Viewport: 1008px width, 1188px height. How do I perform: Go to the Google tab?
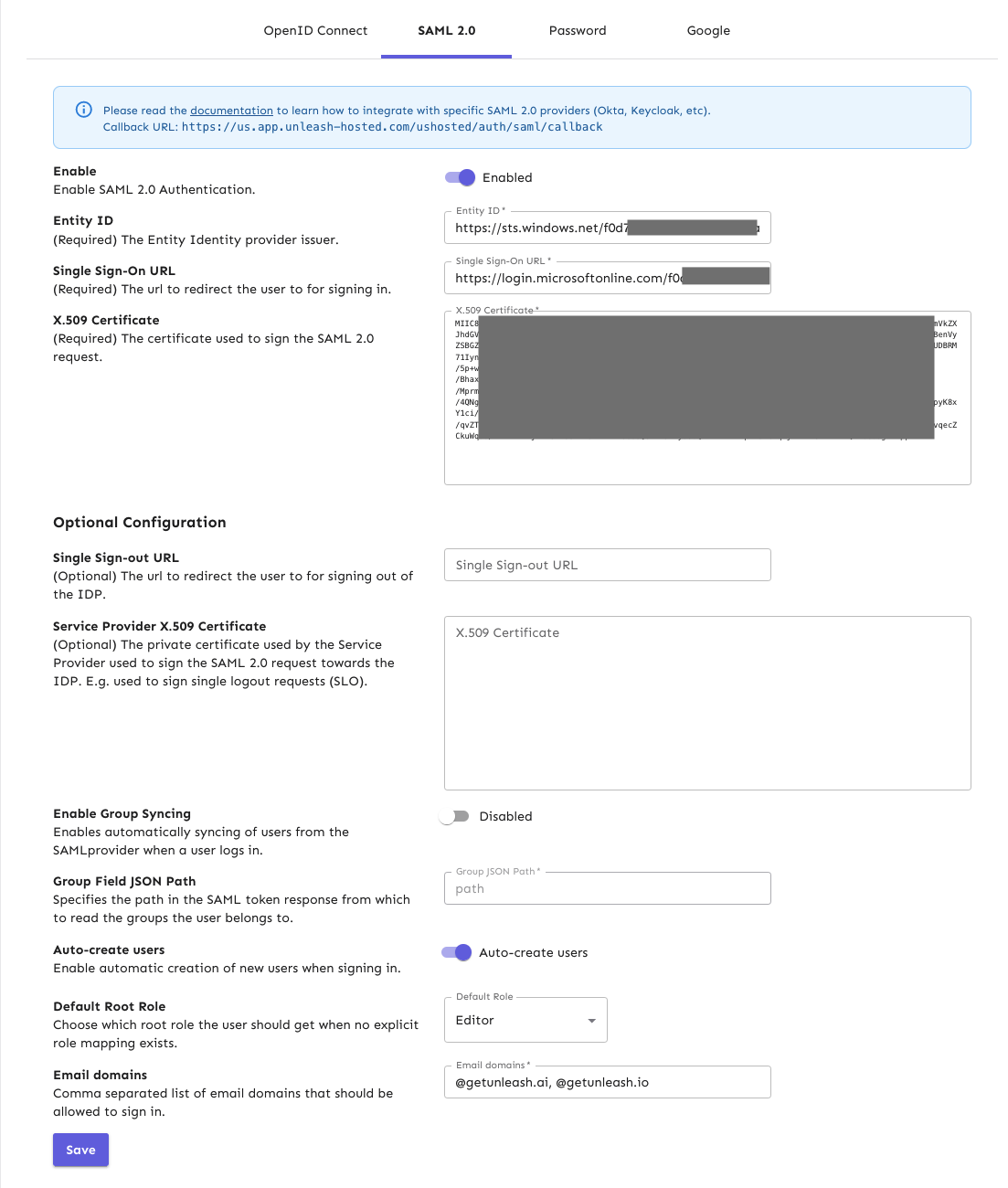(x=708, y=30)
